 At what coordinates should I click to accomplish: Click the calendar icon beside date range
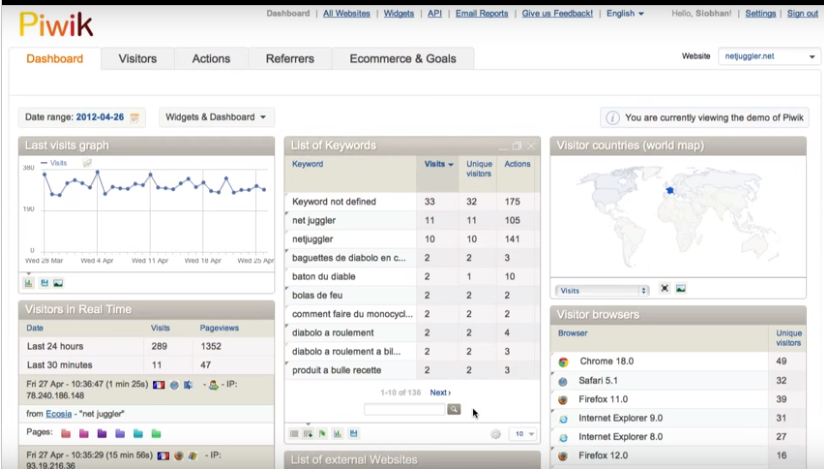coord(135,118)
